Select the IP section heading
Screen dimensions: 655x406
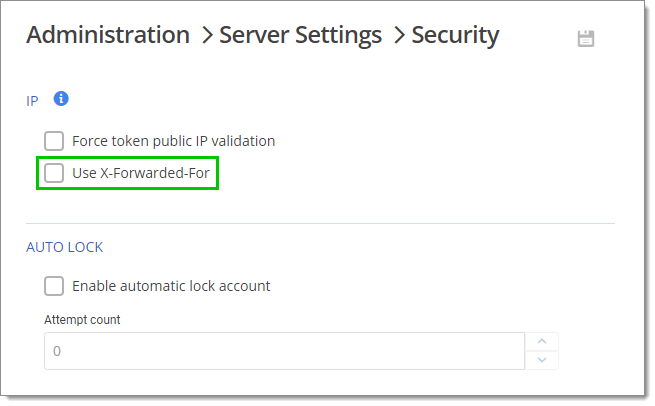pyautogui.click(x=32, y=101)
